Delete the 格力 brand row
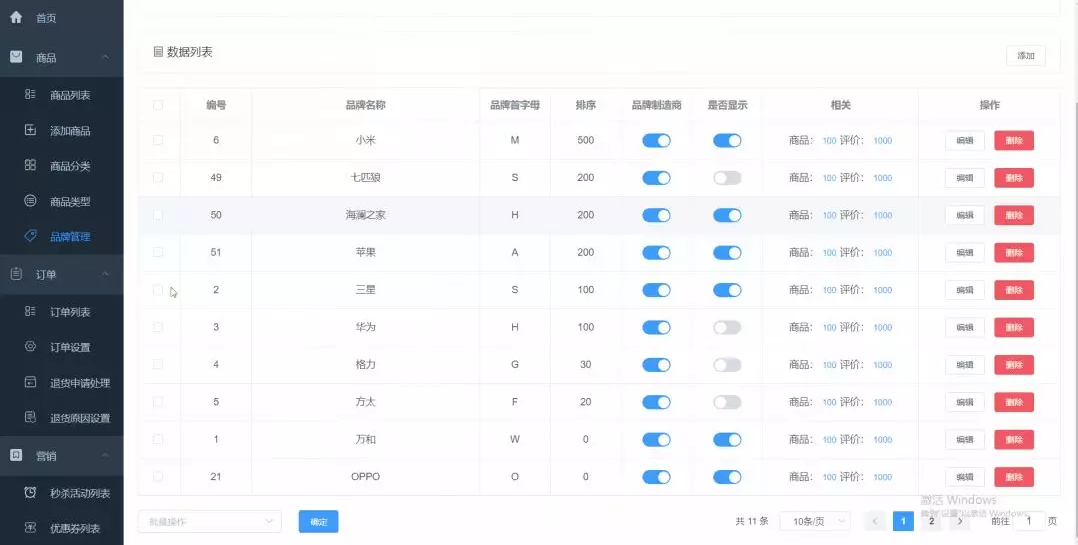Image resolution: width=1078 pixels, height=545 pixels. click(x=1014, y=365)
